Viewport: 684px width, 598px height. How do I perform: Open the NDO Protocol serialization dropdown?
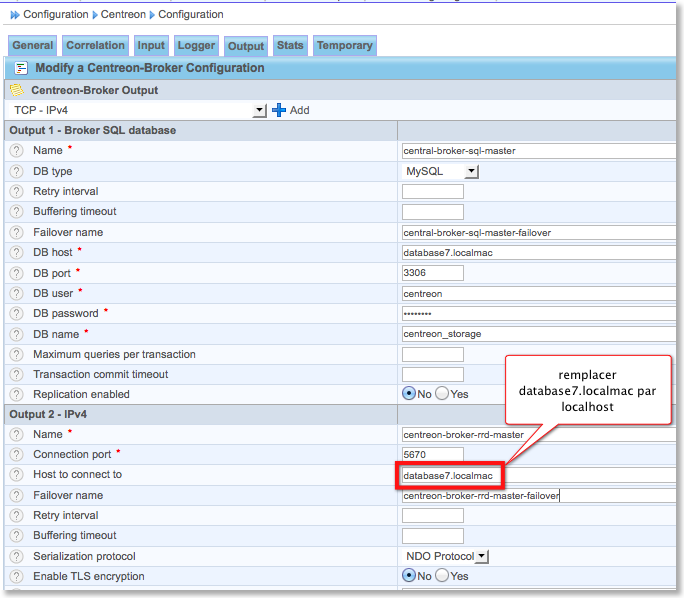481,556
